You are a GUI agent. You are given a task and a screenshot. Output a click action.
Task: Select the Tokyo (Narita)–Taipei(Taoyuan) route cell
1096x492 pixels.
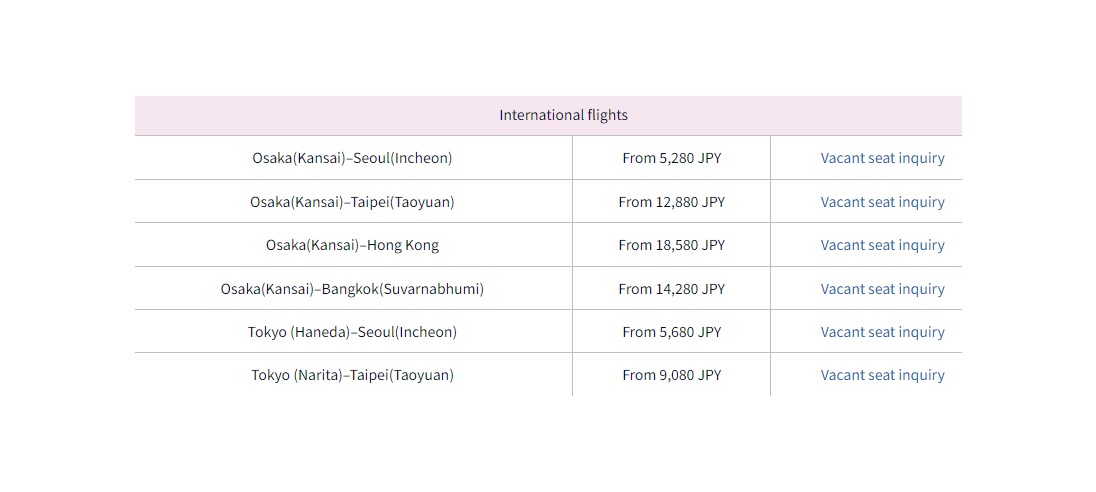coord(353,375)
